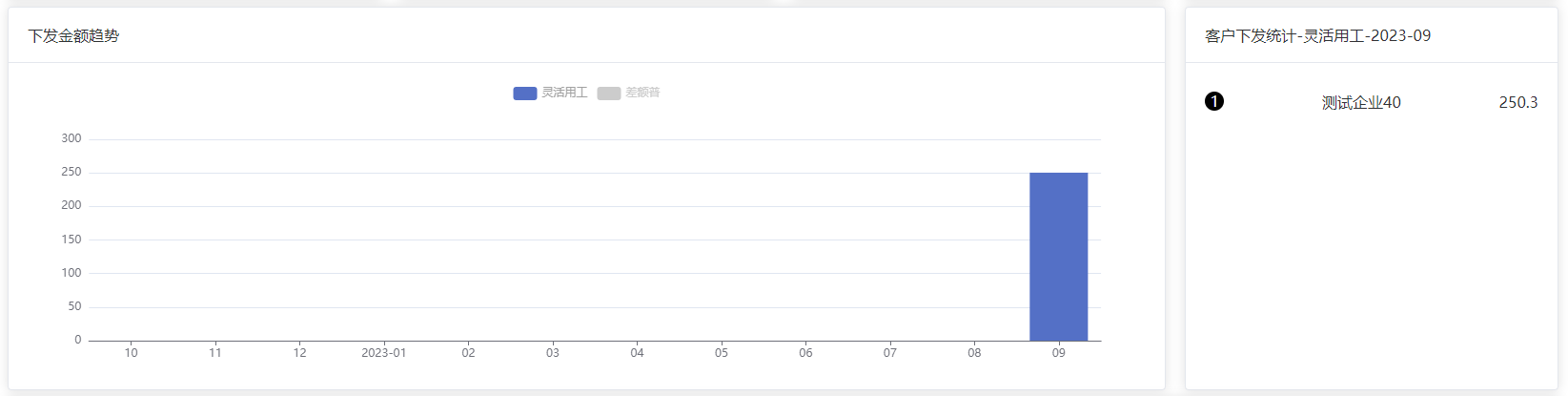Viewport: 1568px width, 396px height.
Task: Select the 08 month axis label
Action: 974,353
